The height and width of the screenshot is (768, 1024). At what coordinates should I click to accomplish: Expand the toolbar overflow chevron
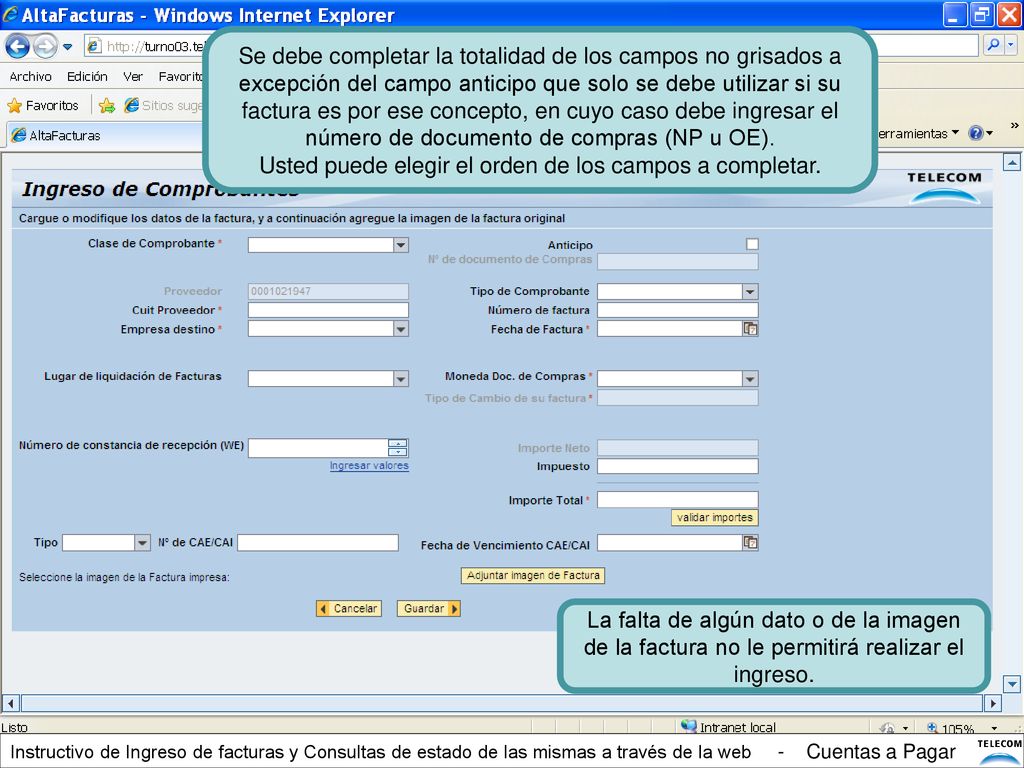pos(1014,125)
